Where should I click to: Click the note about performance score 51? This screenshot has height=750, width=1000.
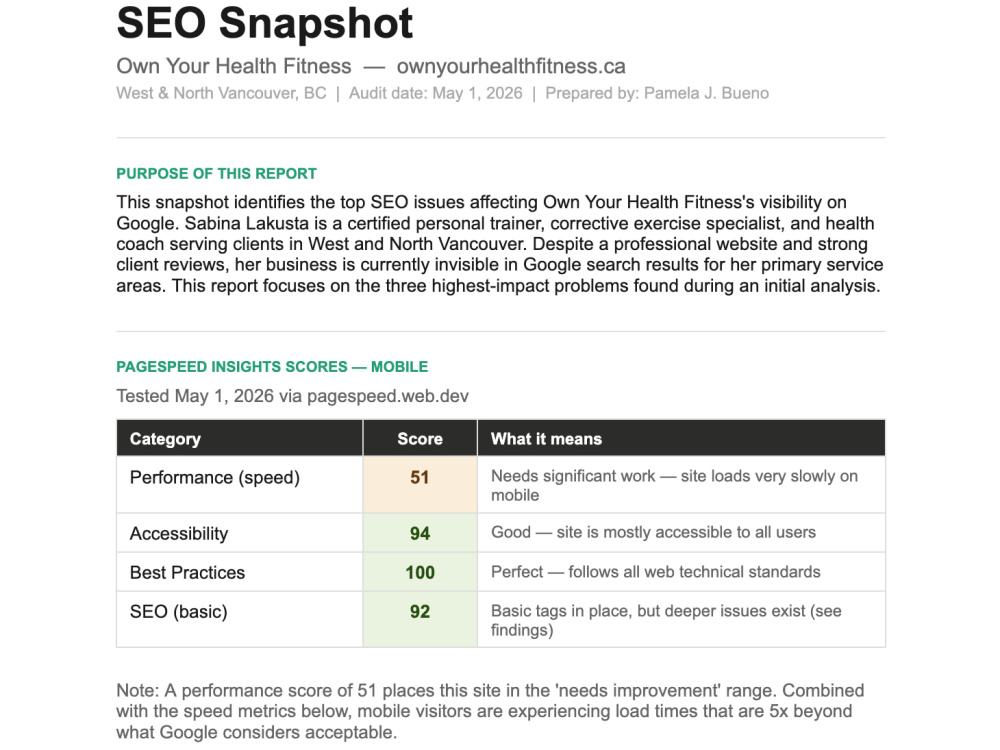[x=490, y=711]
